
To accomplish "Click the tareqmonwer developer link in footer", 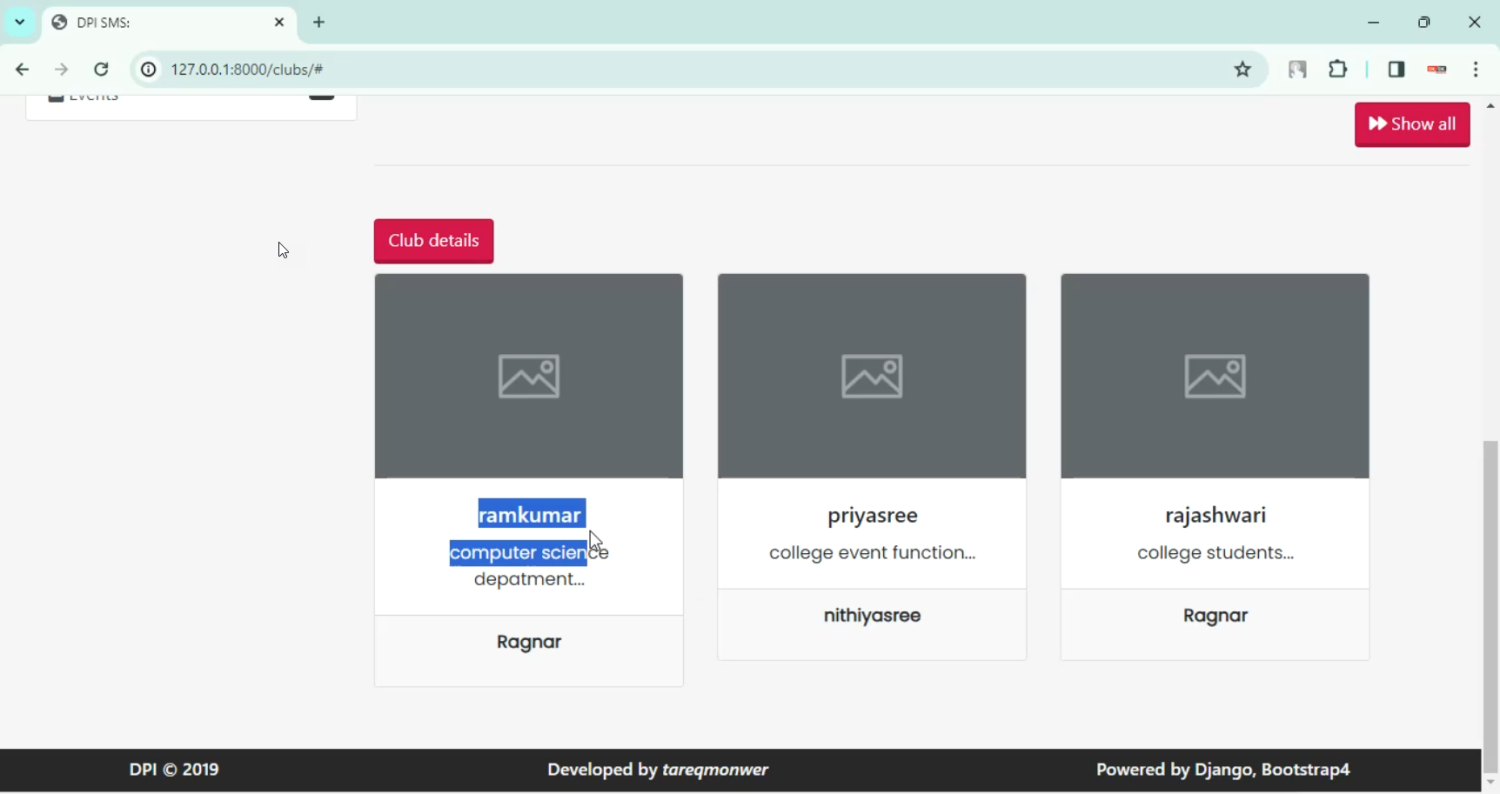I will pos(715,769).
